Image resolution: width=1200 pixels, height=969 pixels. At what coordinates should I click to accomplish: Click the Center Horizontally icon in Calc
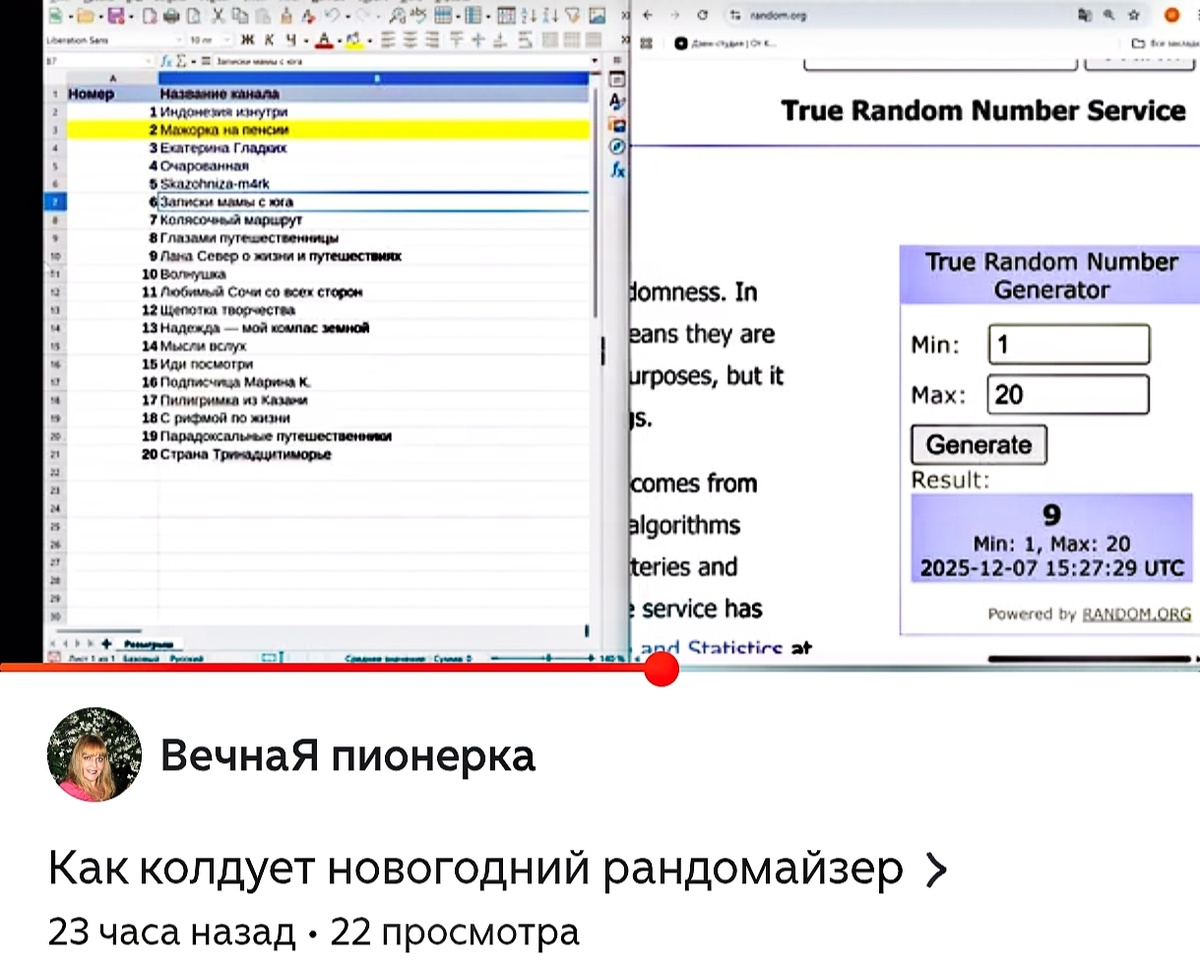(410, 40)
